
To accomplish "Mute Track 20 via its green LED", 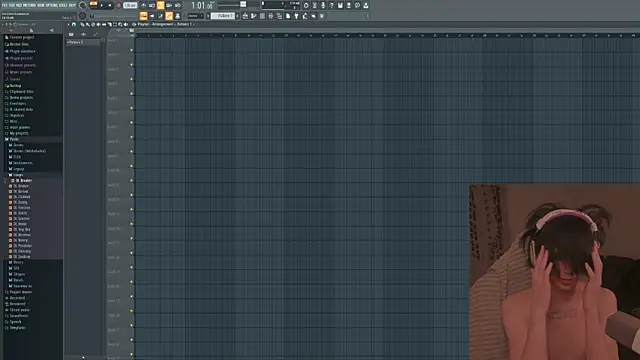I will (x=131, y=325).
